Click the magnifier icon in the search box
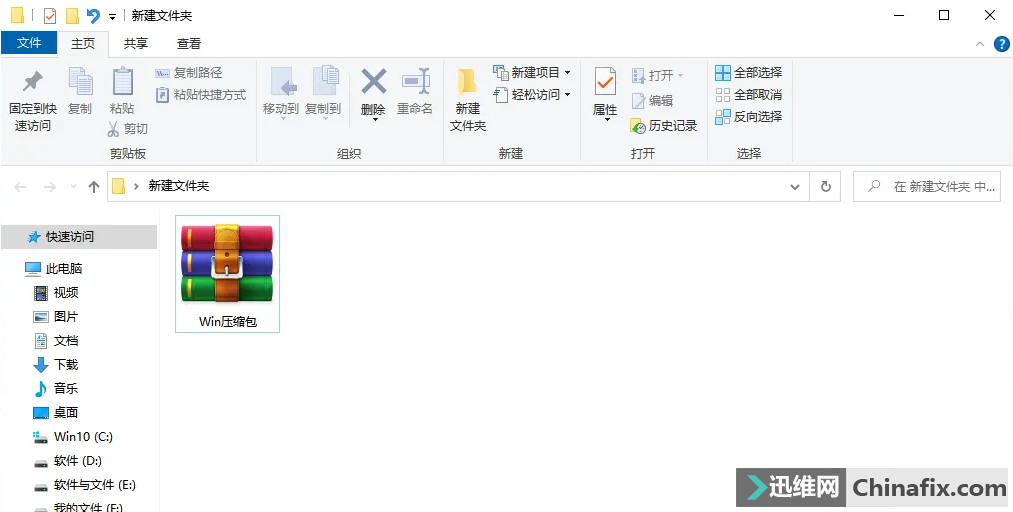Image resolution: width=1013 pixels, height=512 pixels. [874, 186]
